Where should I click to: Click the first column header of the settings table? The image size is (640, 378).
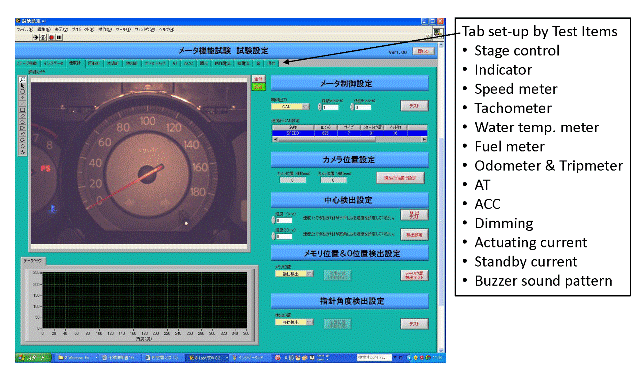(293, 127)
